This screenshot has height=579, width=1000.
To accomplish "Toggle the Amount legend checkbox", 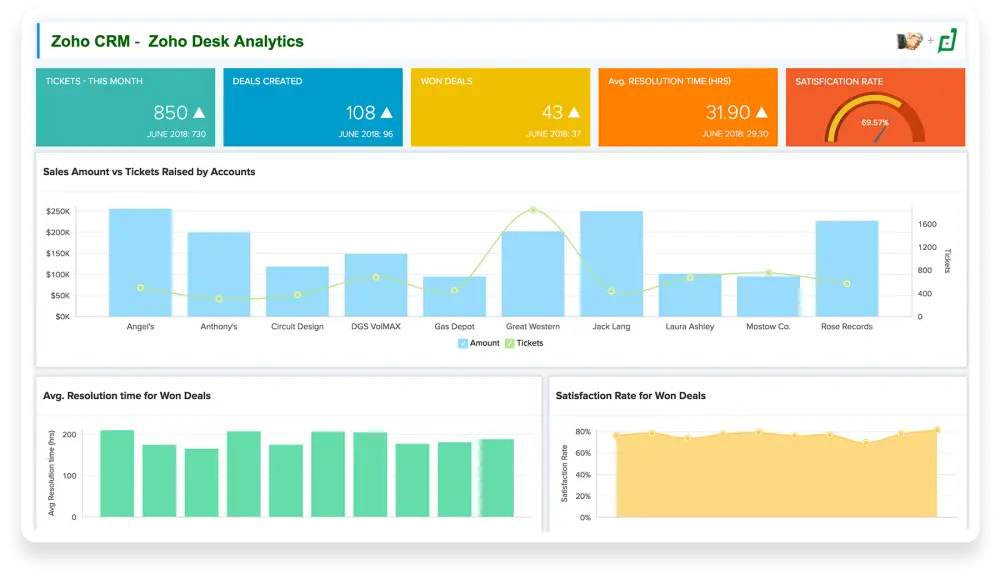I will (462, 343).
